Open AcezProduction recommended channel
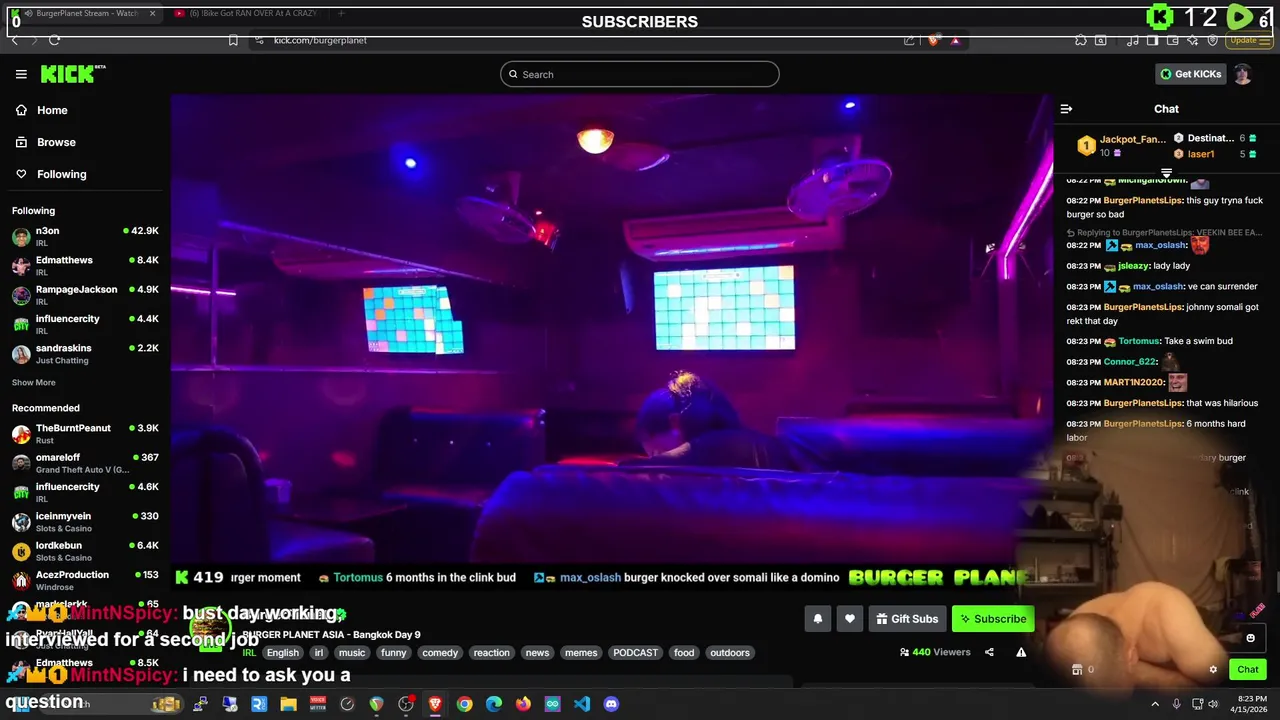 (85, 580)
